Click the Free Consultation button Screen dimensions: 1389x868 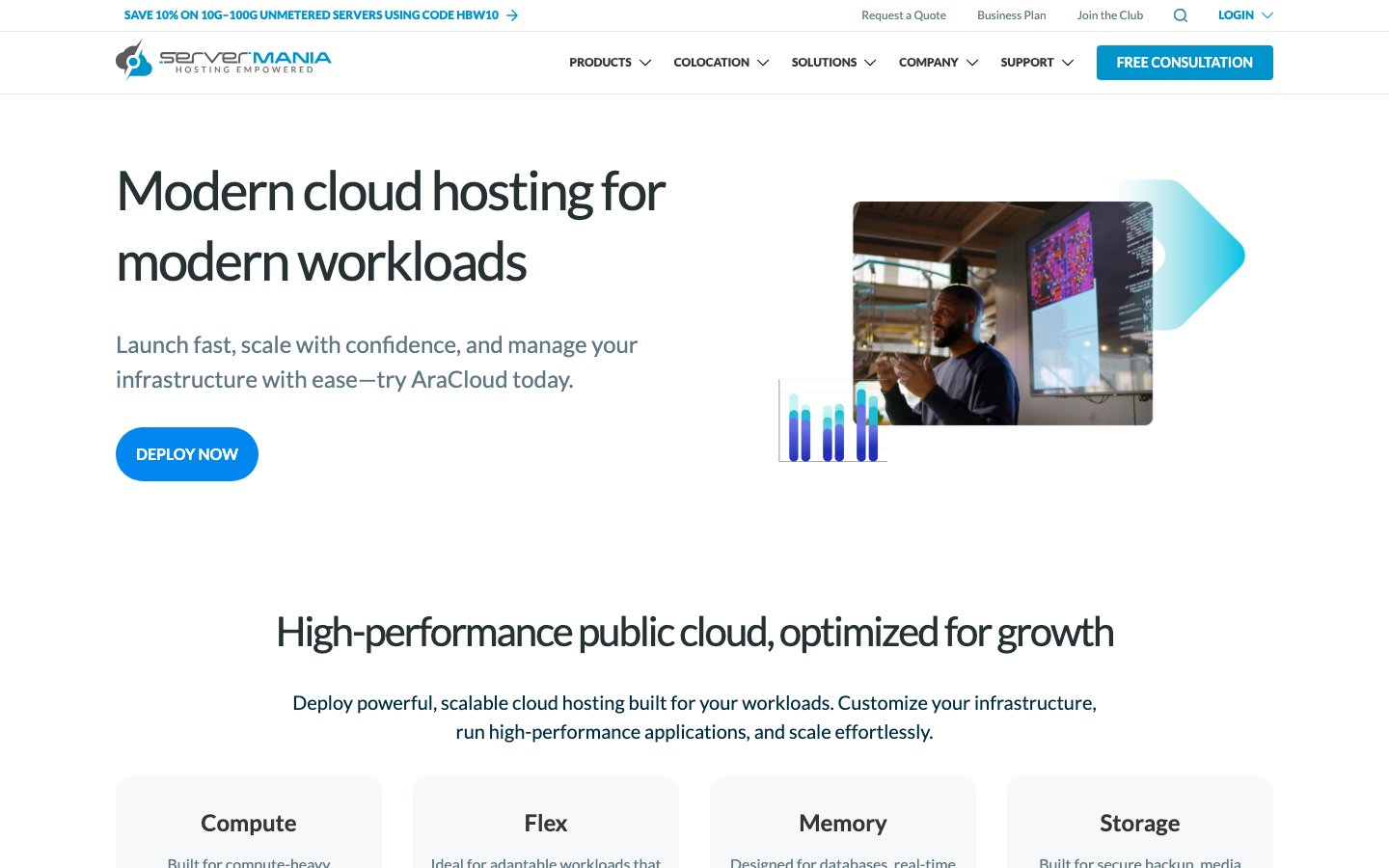1185,63
